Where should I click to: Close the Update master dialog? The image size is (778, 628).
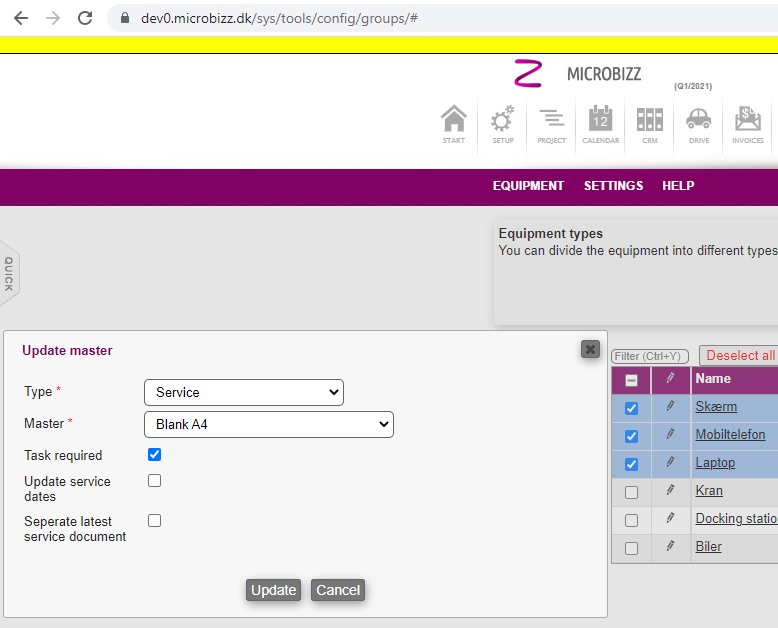[x=590, y=349]
